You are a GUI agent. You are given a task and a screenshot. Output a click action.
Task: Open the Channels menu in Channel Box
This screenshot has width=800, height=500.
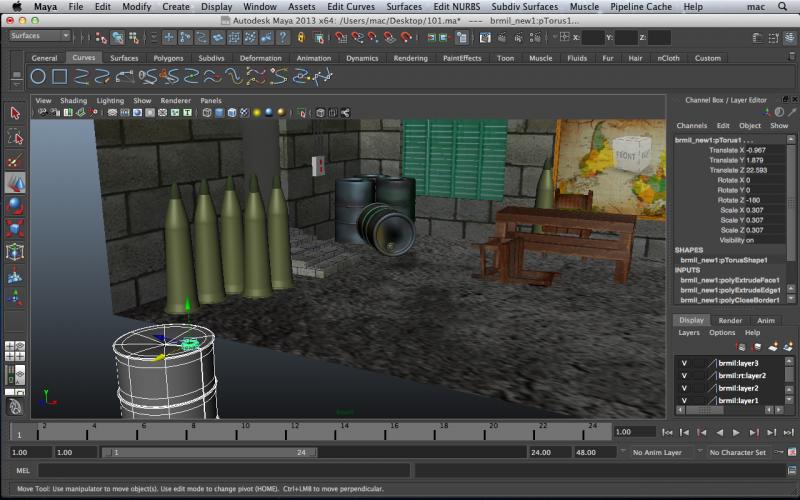(x=691, y=126)
